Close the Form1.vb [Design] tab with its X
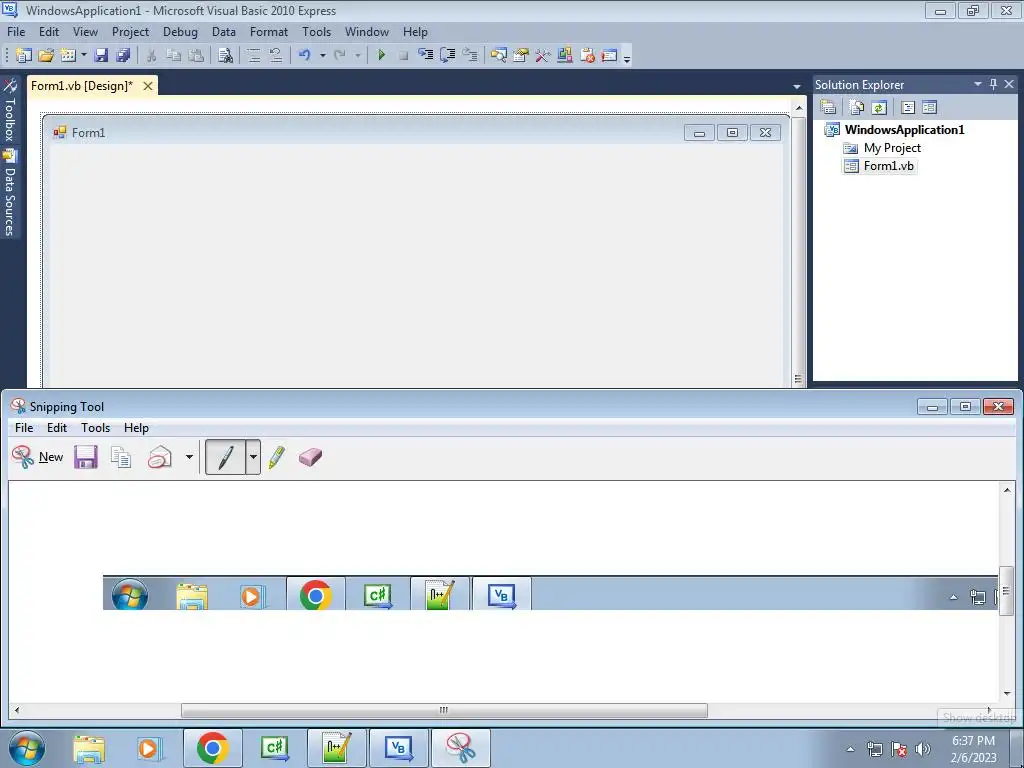Image resolution: width=1024 pixels, height=768 pixels. tap(148, 86)
